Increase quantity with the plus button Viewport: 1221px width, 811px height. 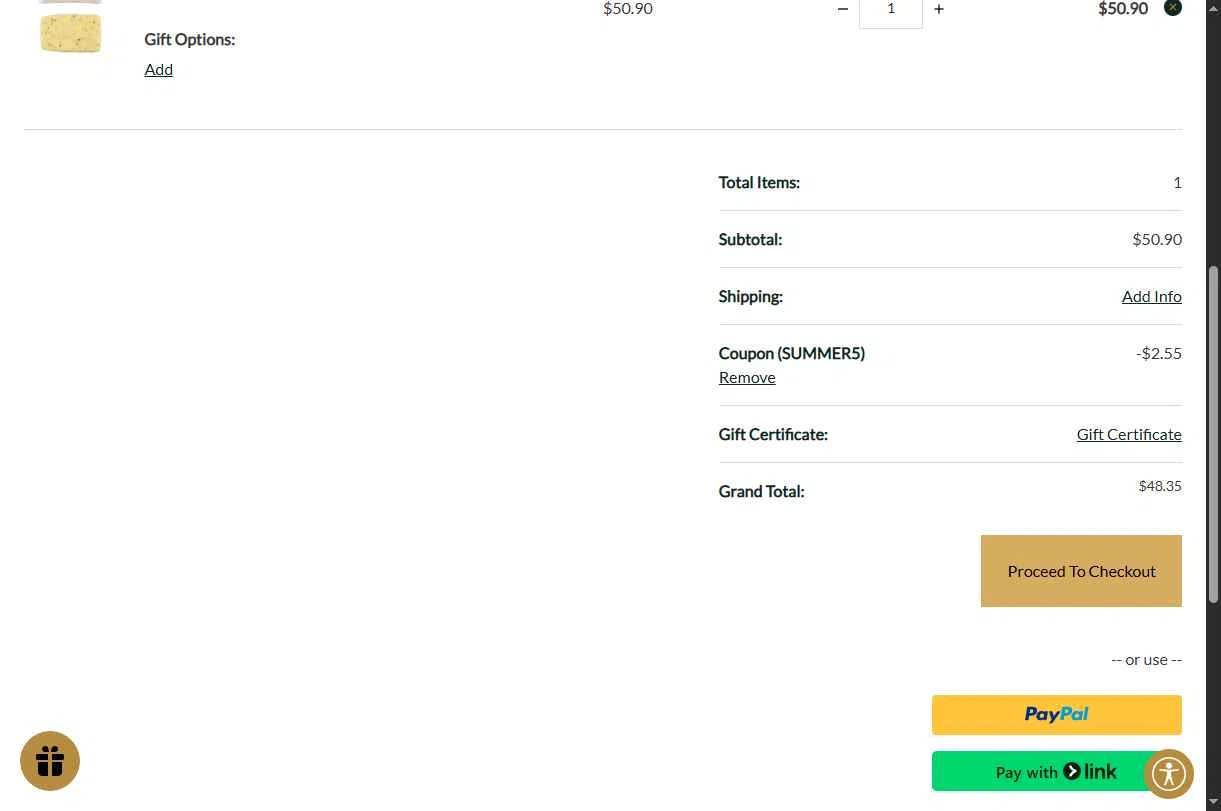(938, 9)
